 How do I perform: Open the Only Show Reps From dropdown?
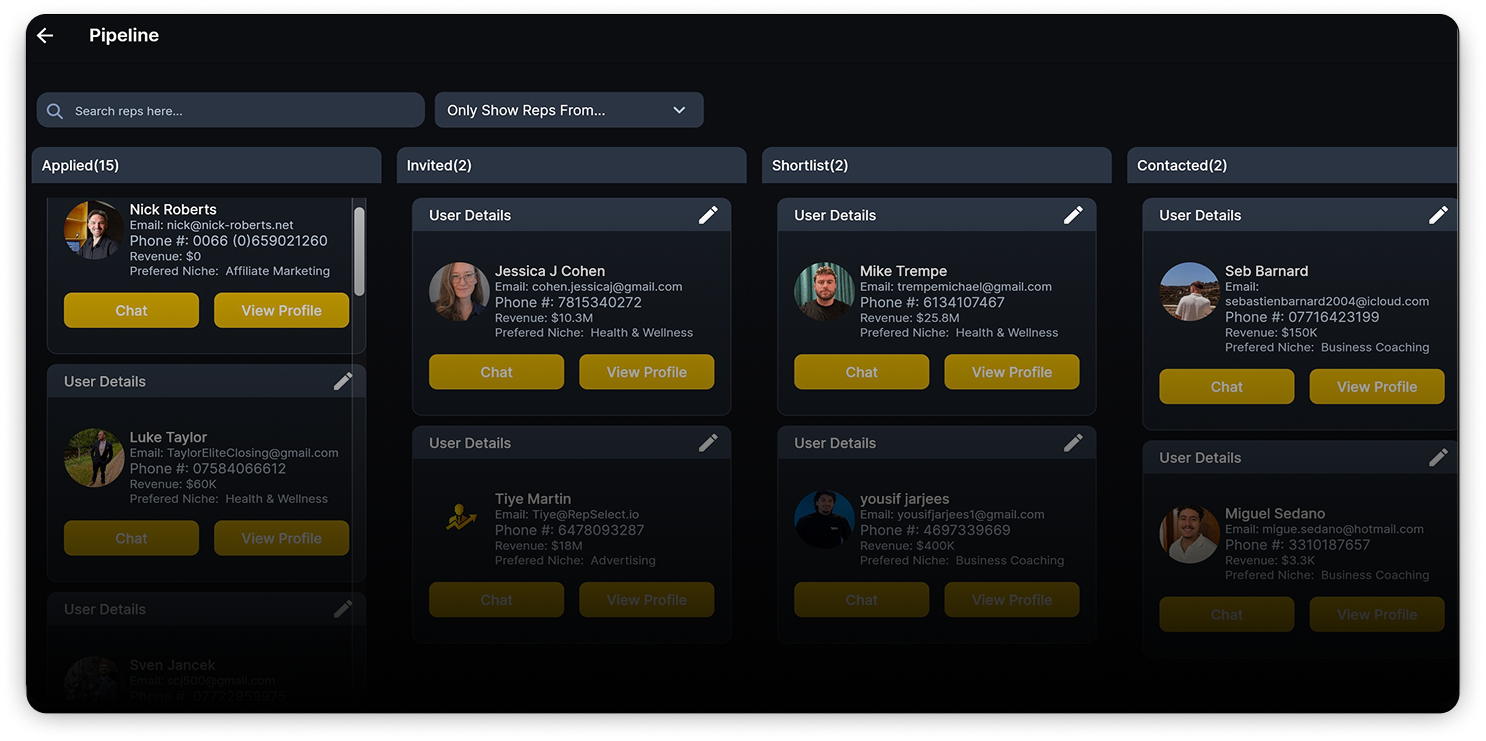(x=569, y=110)
